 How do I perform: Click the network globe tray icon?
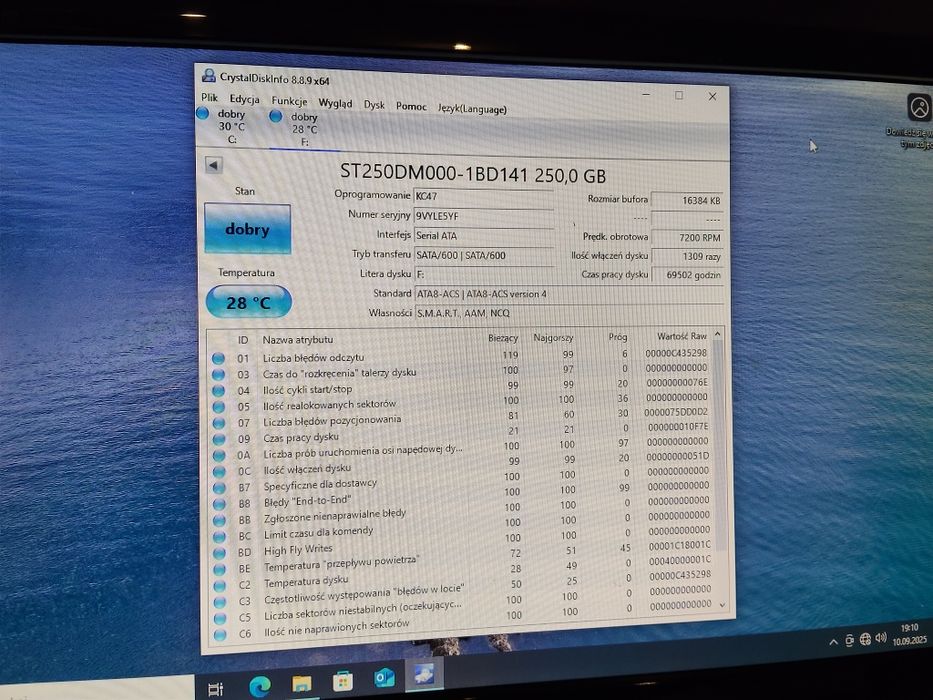tap(865, 639)
